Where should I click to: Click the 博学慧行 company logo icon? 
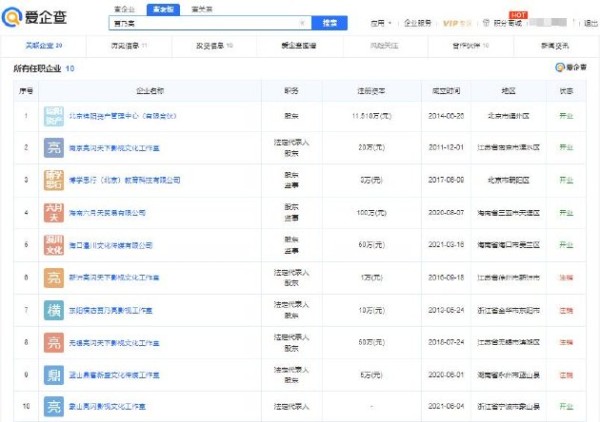53,180
